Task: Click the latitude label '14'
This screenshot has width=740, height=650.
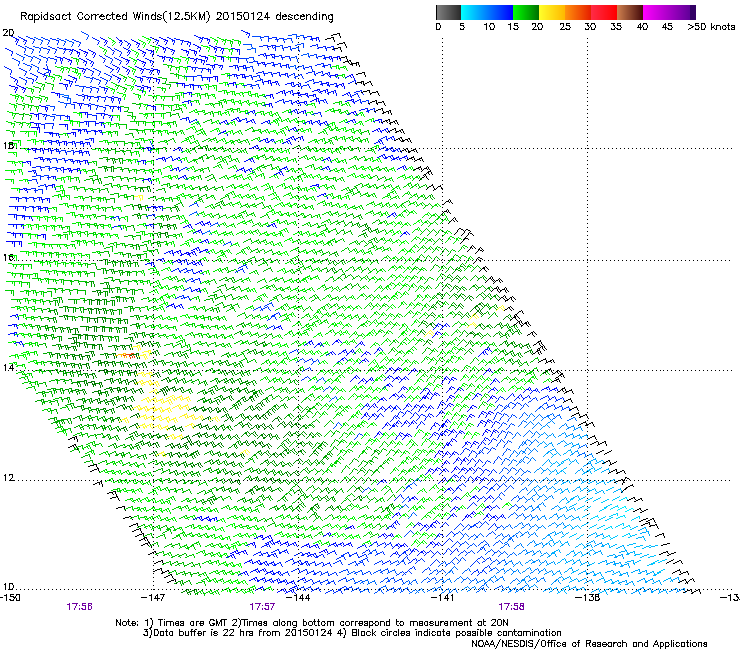Action: (8, 367)
